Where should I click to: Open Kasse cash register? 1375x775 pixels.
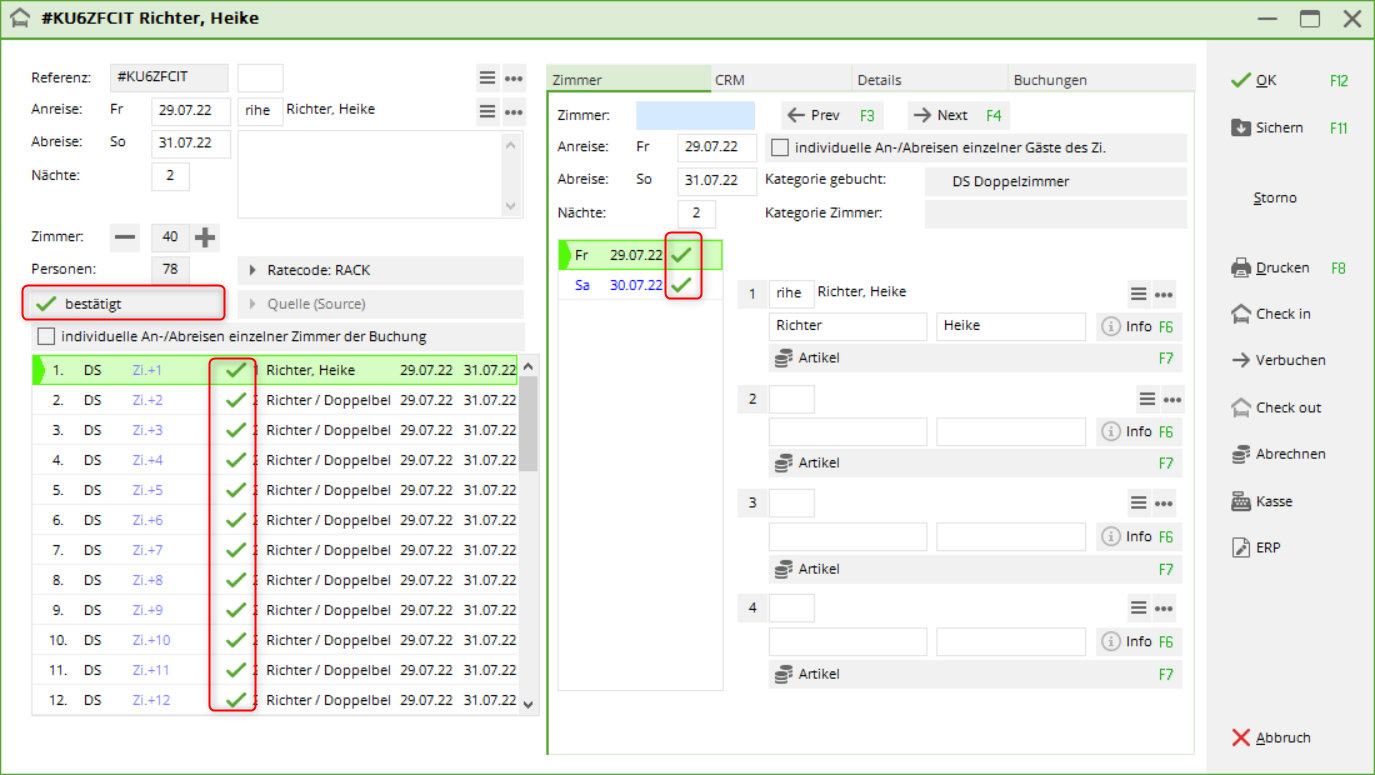1241,501
